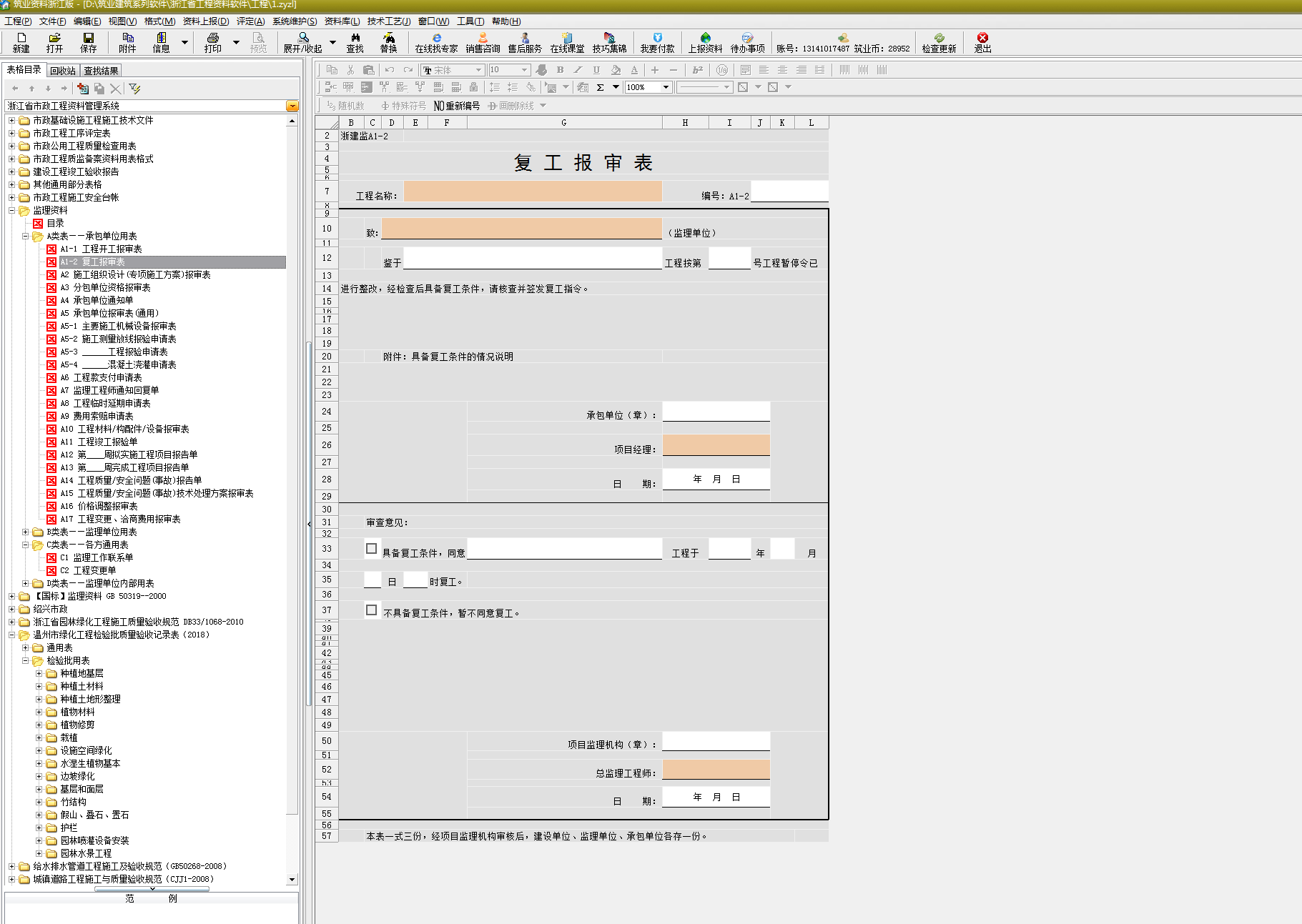Screen dimensions: 1302x924
Task: Click the 退出 (Exit) red icon
Action: pyautogui.click(x=982, y=42)
